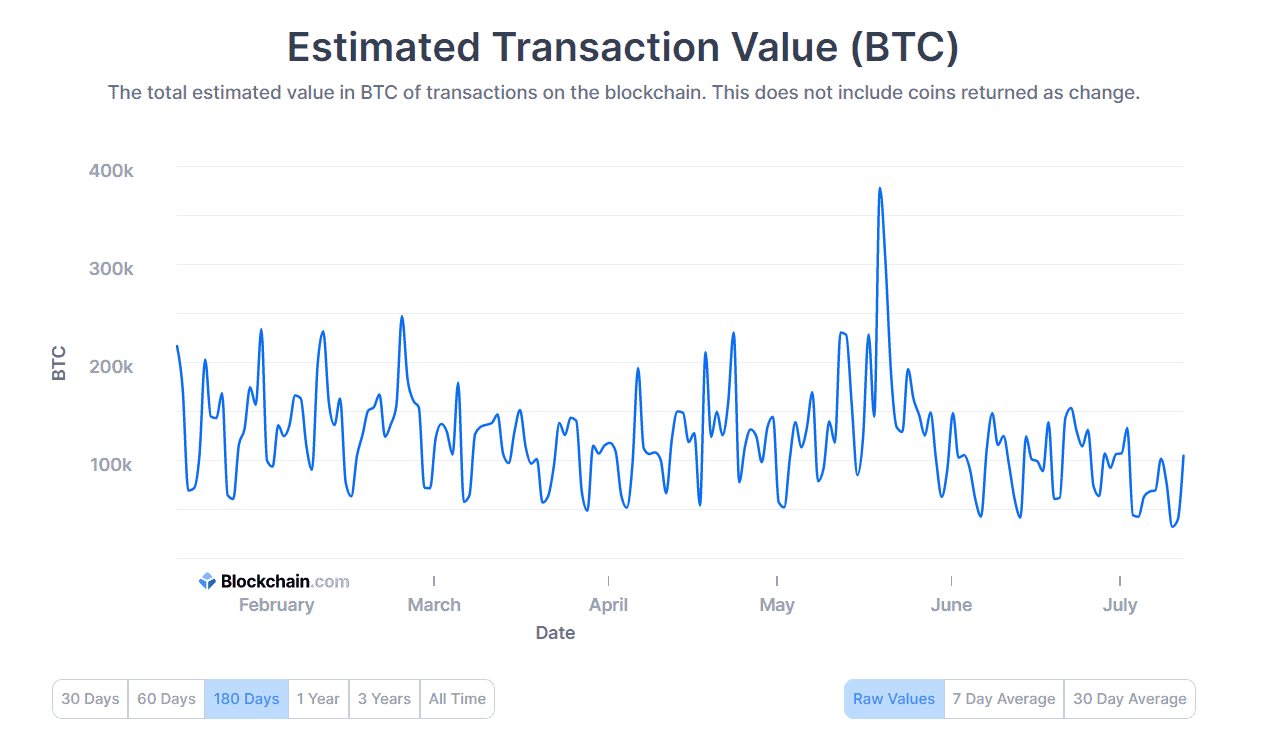Show the All Time chart
The image size is (1264, 754).
(x=456, y=698)
